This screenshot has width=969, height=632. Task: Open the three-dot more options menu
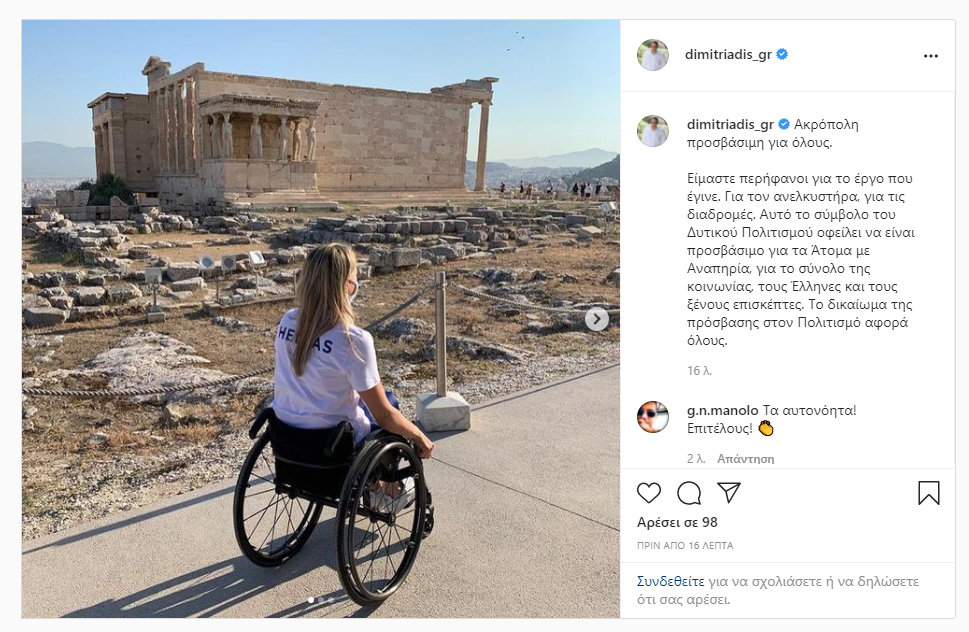point(931,56)
